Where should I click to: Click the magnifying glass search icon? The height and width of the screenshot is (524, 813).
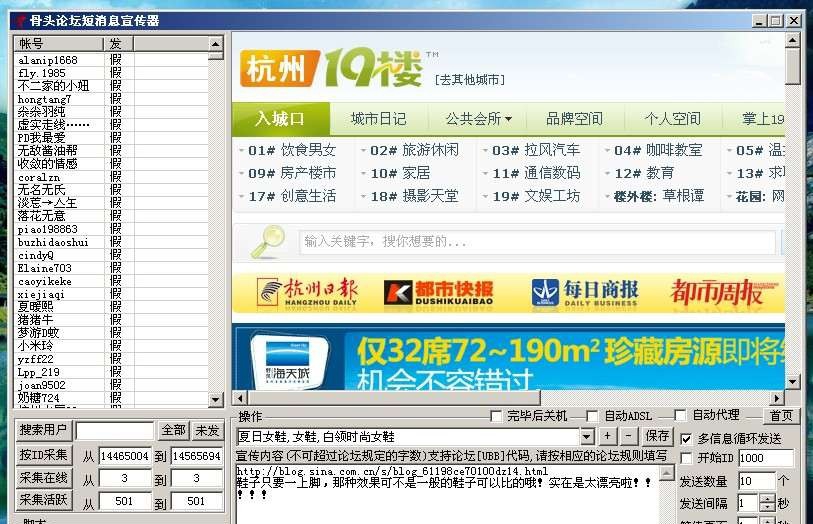[x=268, y=242]
